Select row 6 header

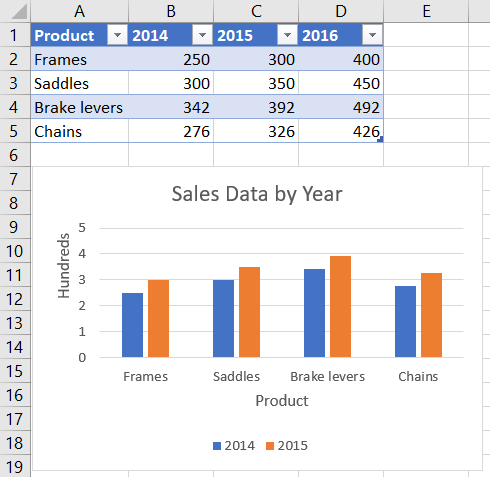tap(15, 155)
